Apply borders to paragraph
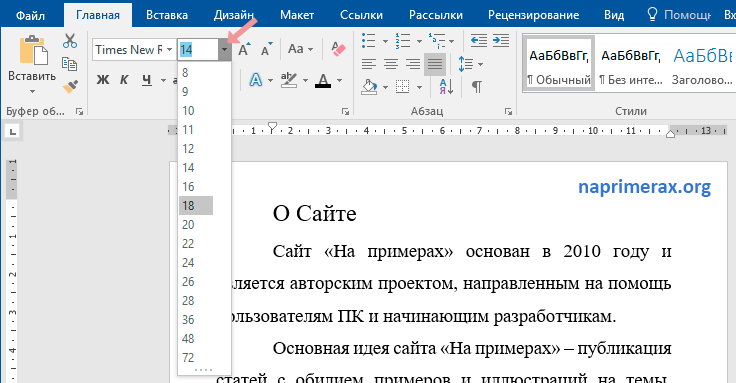Viewport: 736px width, 383px height. [x=403, y=86]
